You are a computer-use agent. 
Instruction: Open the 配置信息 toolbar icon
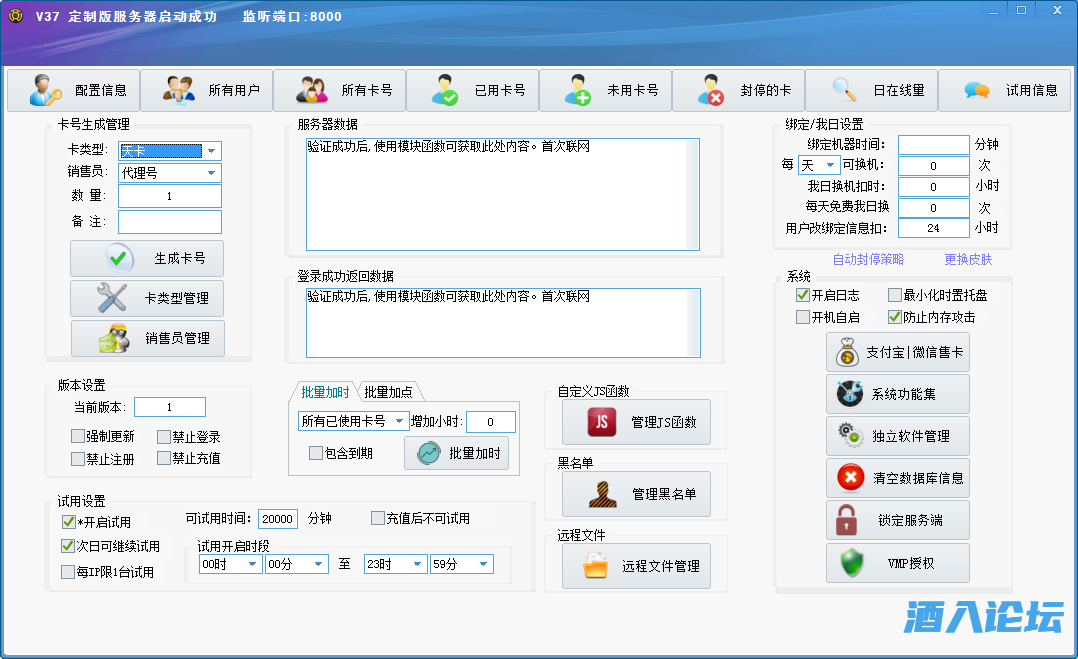click(46, 90)
